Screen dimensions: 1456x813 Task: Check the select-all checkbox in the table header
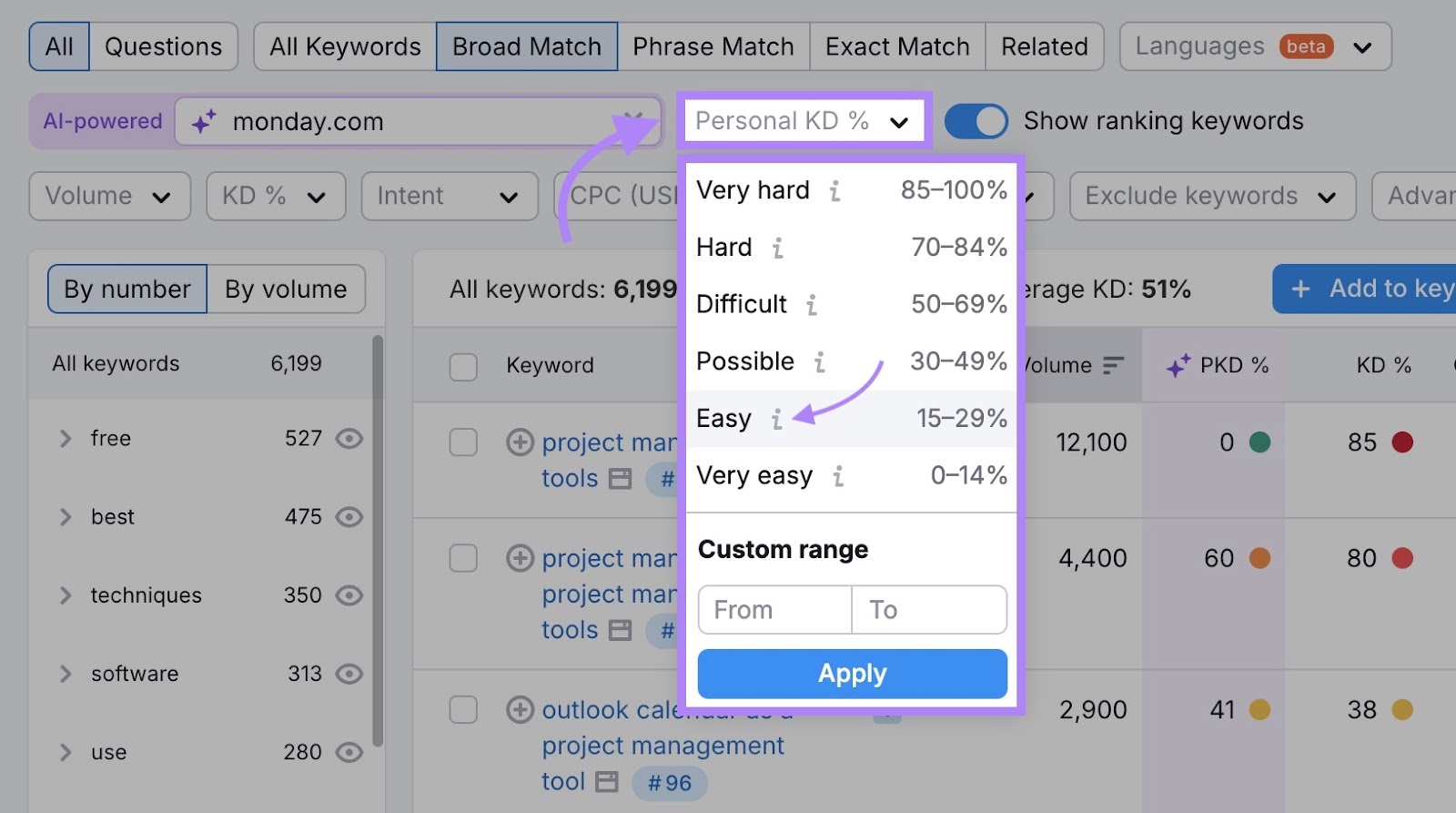click(463, 366)
